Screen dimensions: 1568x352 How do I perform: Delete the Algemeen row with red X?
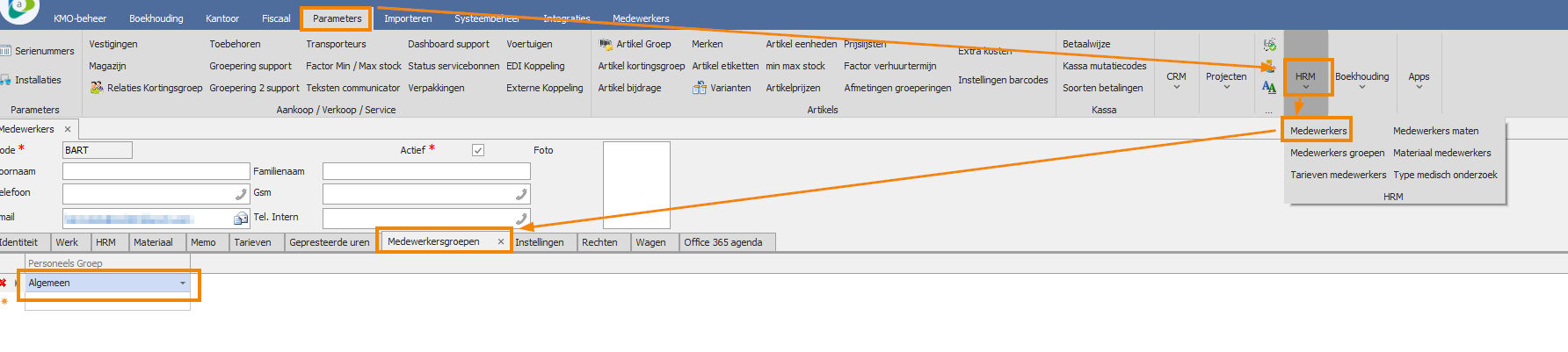pyautogui.click(x=4, y=283)
